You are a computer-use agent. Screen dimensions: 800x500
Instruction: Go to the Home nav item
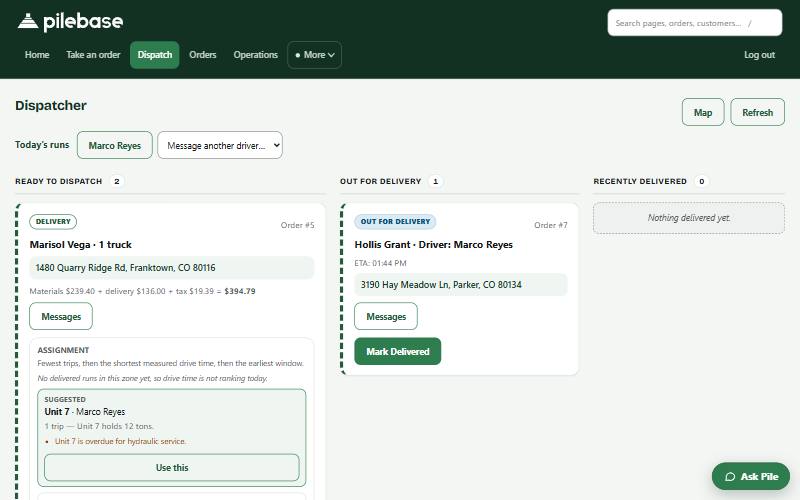pyautogui.click(x=37, y=55)
